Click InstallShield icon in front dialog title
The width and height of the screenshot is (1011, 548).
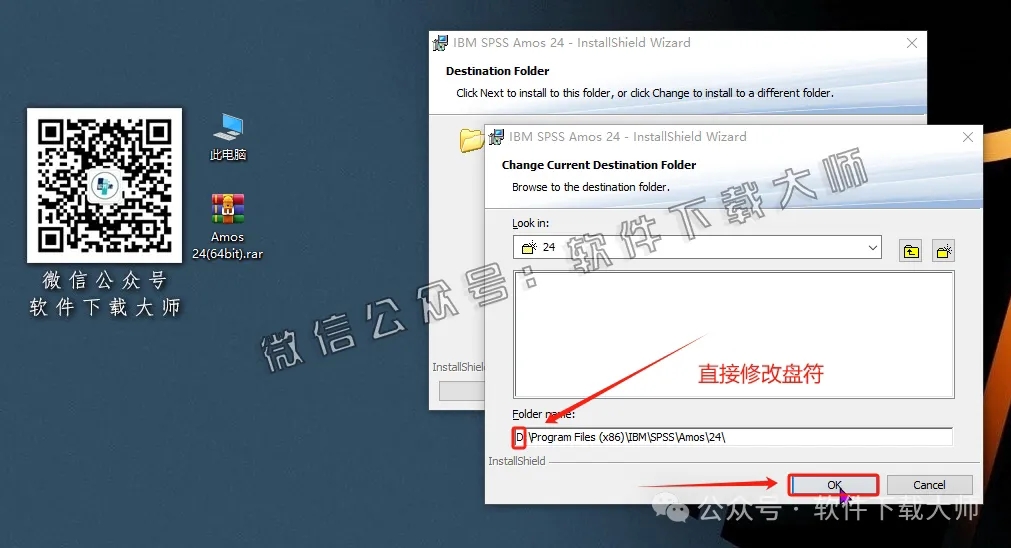coord(496,137)
